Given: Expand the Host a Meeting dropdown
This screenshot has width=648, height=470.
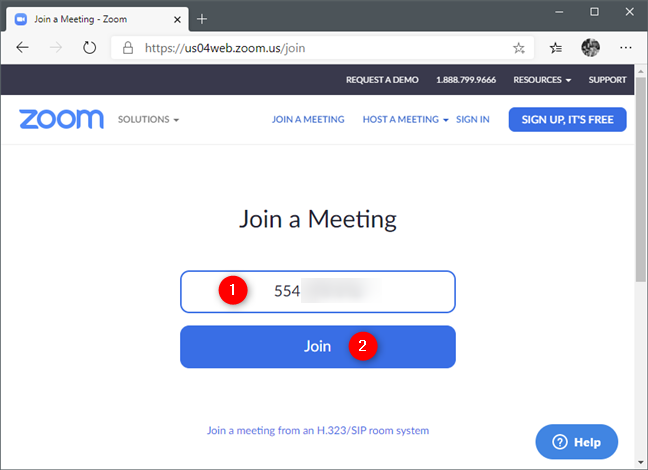Looking at the screenshot, I should [405, 119].
